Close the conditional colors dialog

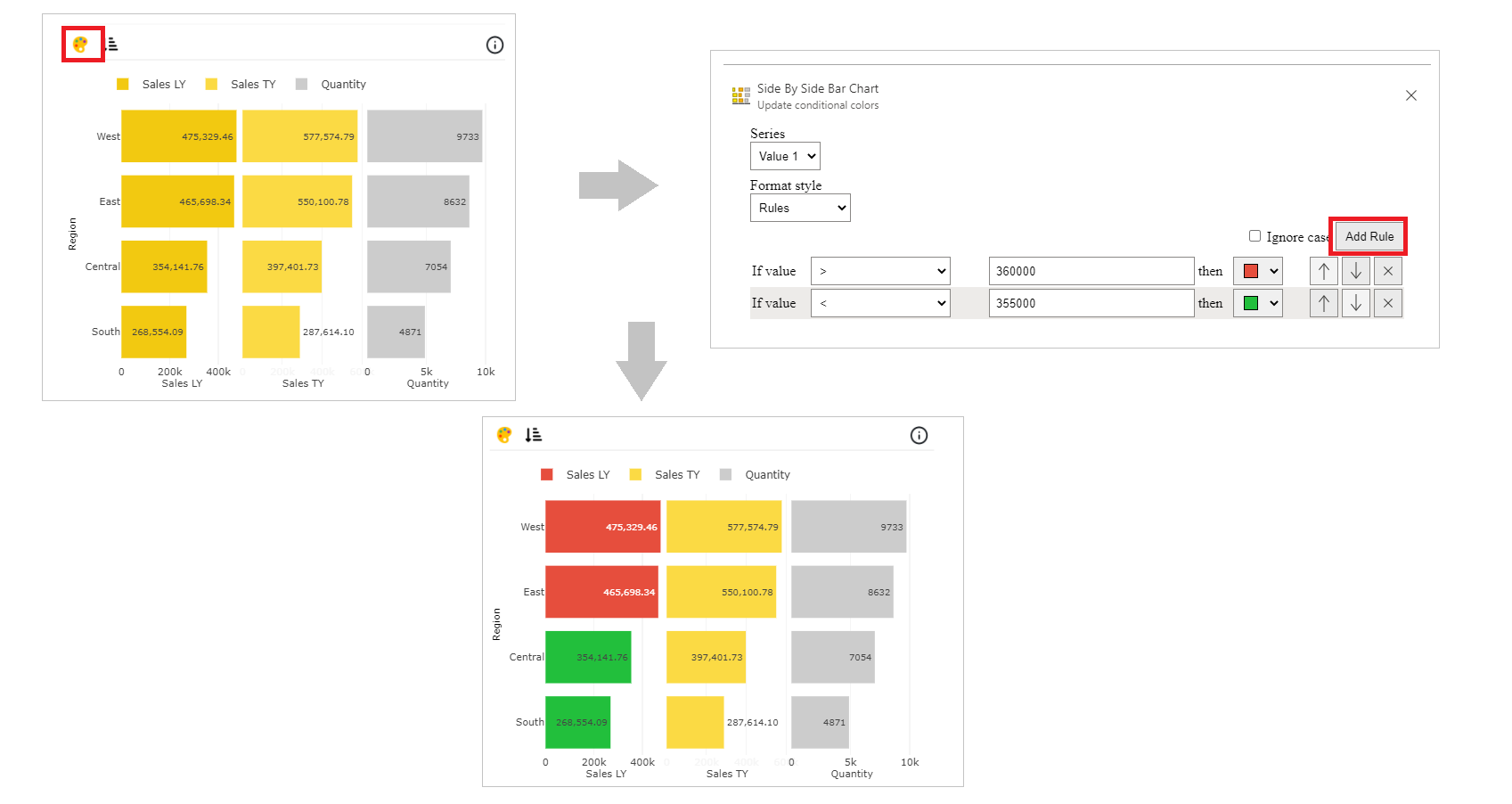tap(1411, 95)
